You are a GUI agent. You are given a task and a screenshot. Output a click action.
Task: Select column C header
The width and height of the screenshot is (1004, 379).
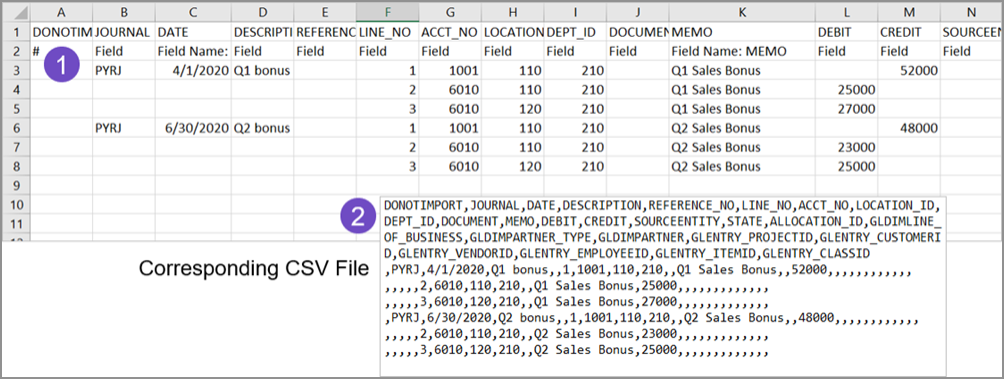pos(193,12)
